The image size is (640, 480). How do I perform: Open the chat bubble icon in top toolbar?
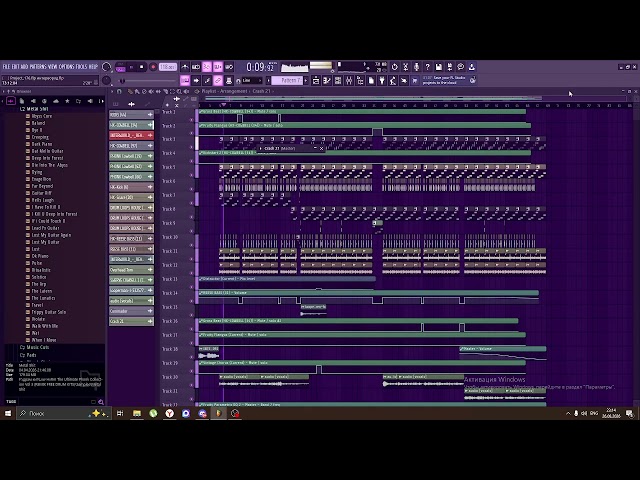pyautogui.click(x=460, y=67)
